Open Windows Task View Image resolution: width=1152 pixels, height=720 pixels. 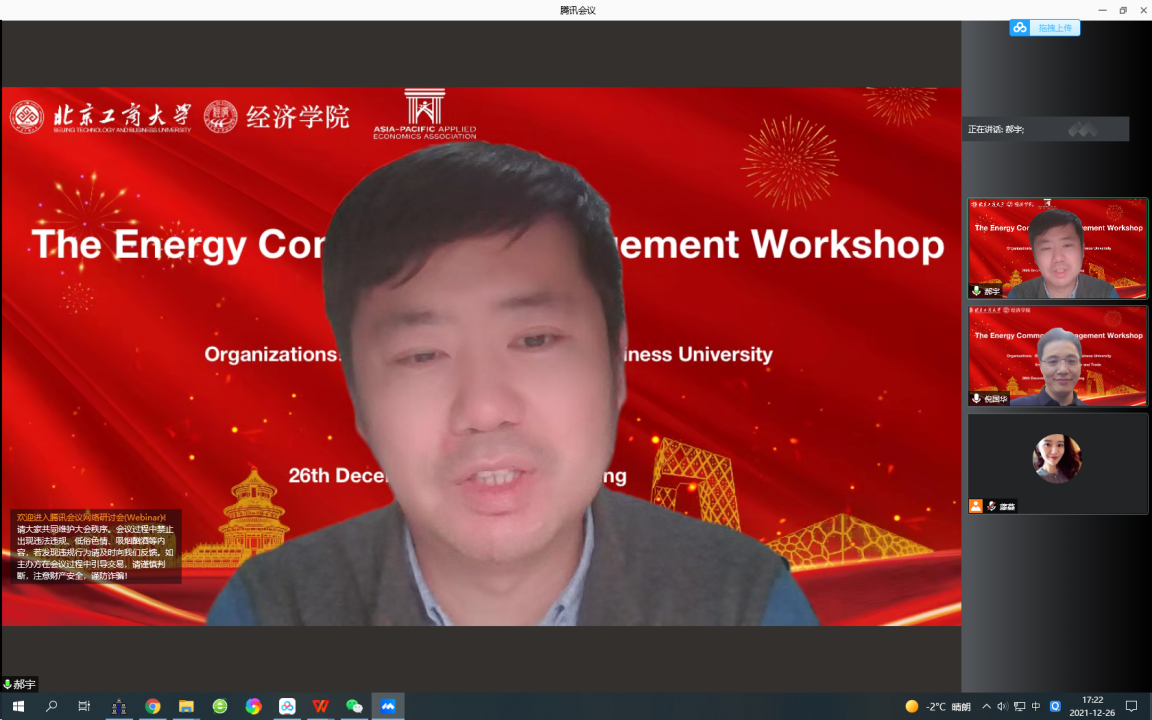tap(85, 707)
